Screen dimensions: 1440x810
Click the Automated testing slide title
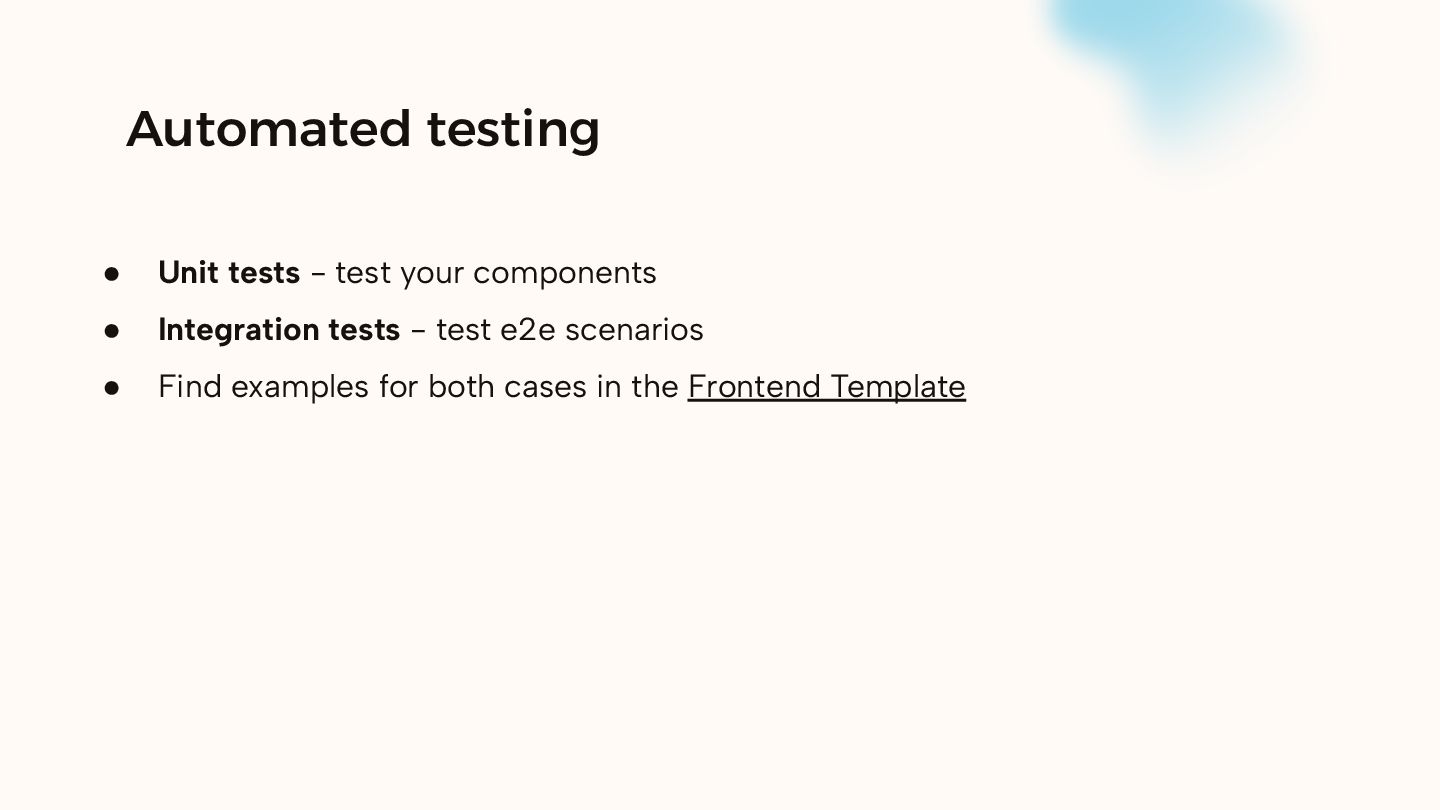(363, 130)
